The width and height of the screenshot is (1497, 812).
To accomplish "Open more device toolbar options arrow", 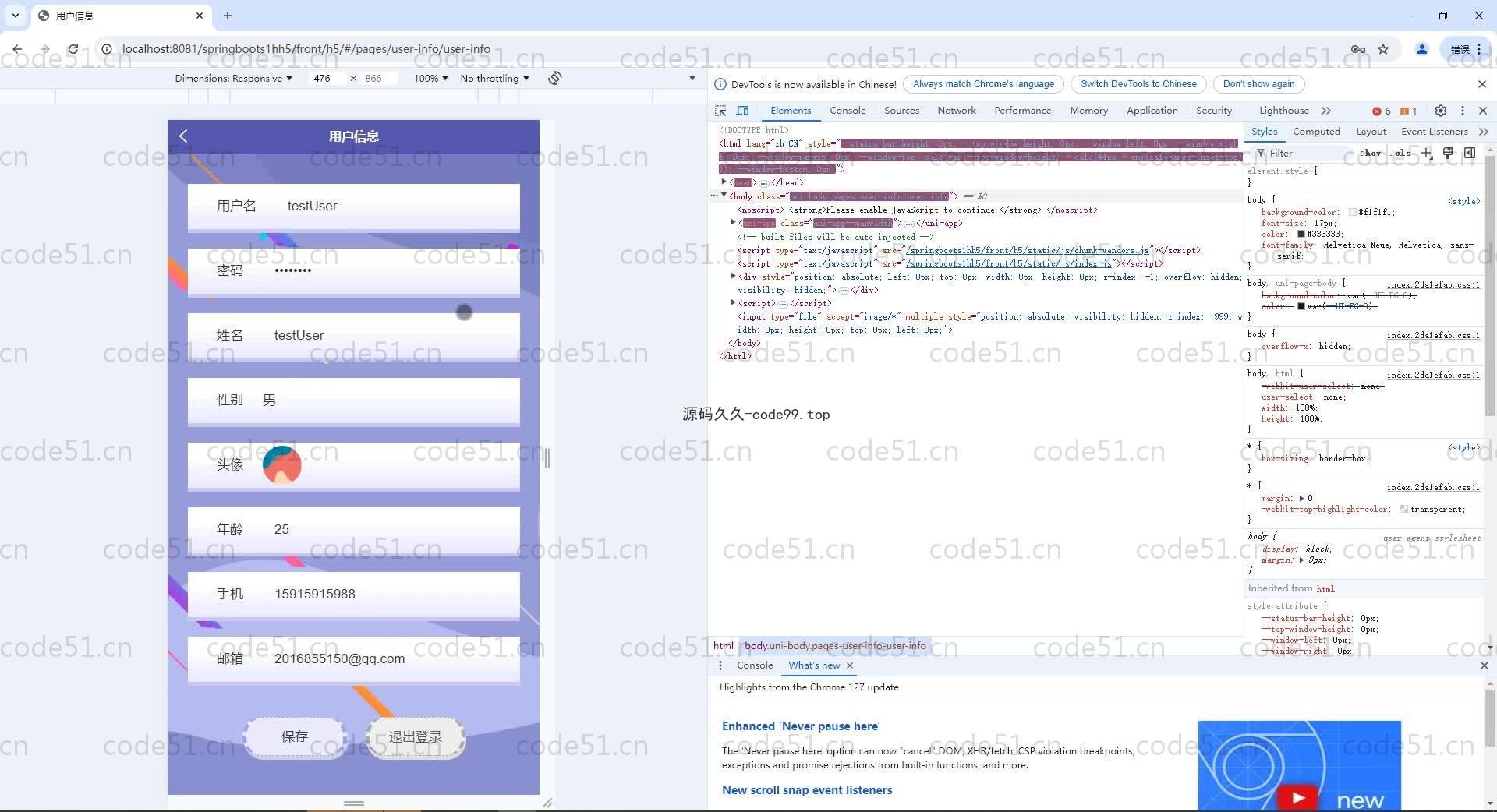I will [692, 78].
